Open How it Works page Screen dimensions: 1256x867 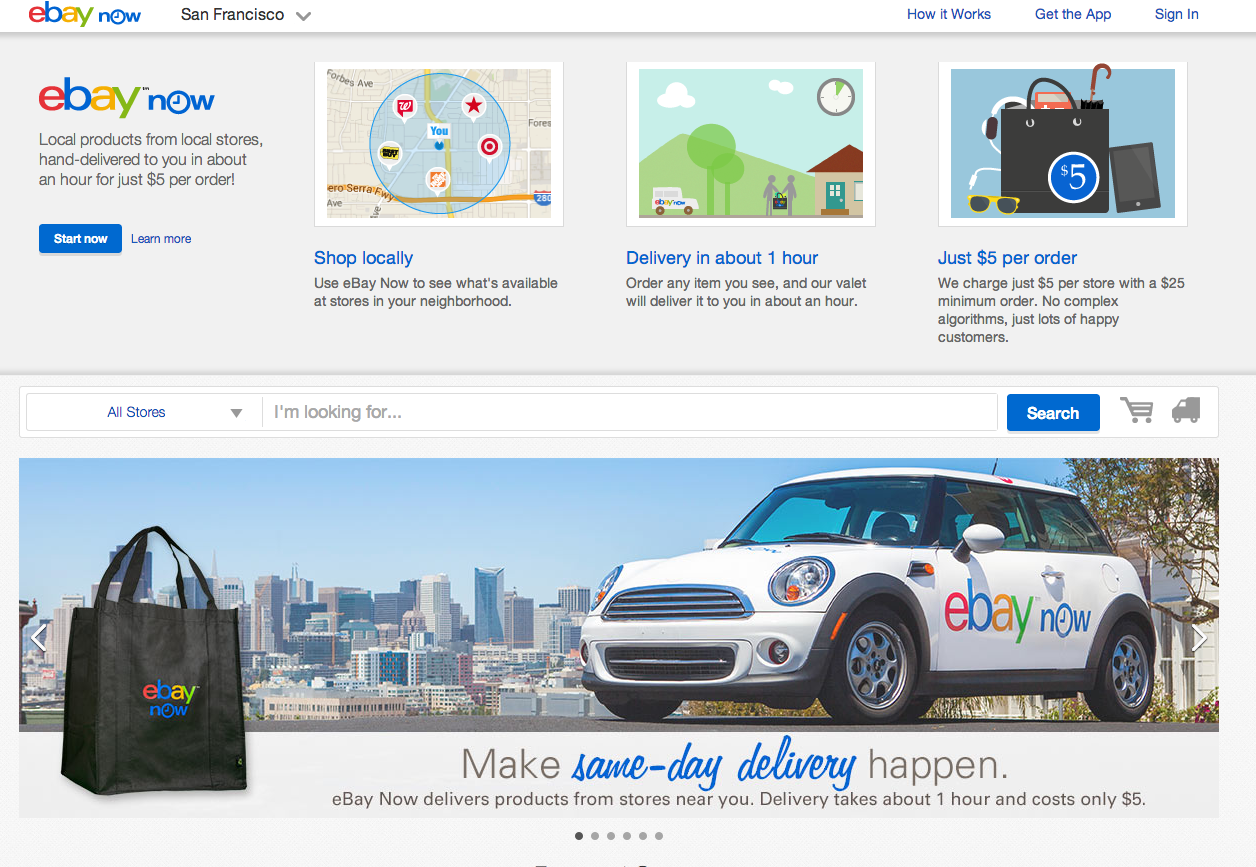pyautogui.click(x=949, y=14)
